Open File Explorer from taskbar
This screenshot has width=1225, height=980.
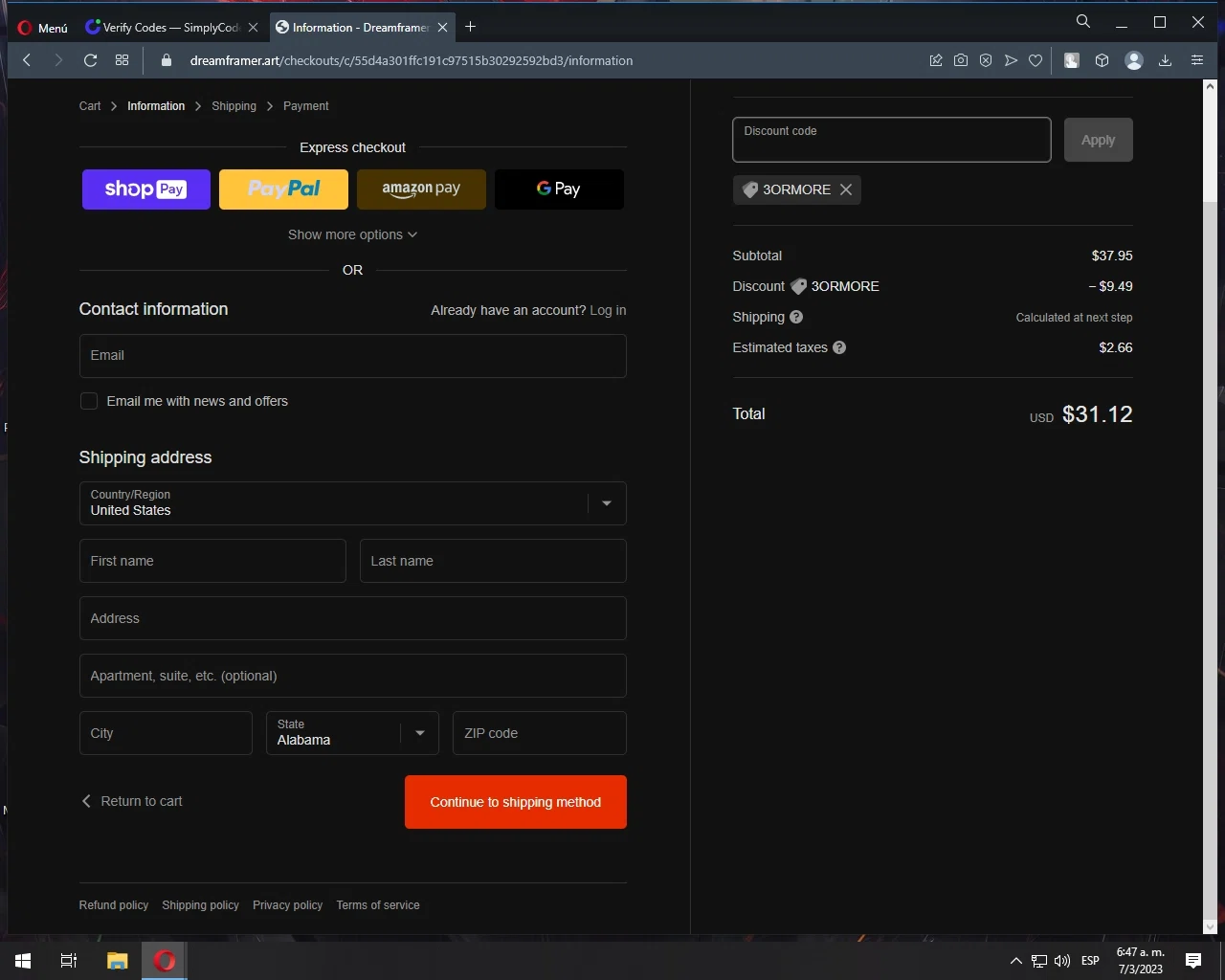point(117,961)
